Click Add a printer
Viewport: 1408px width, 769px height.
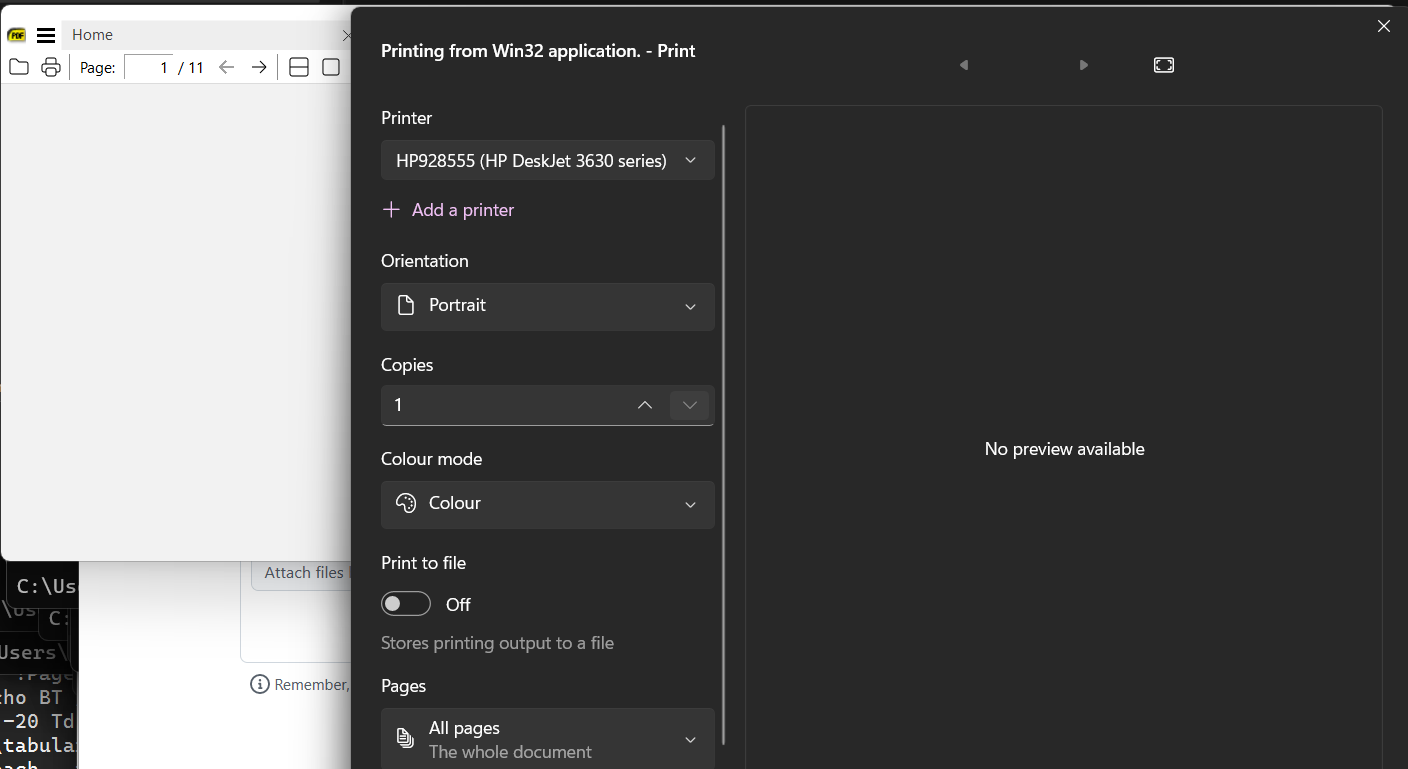tap(448, 210)
